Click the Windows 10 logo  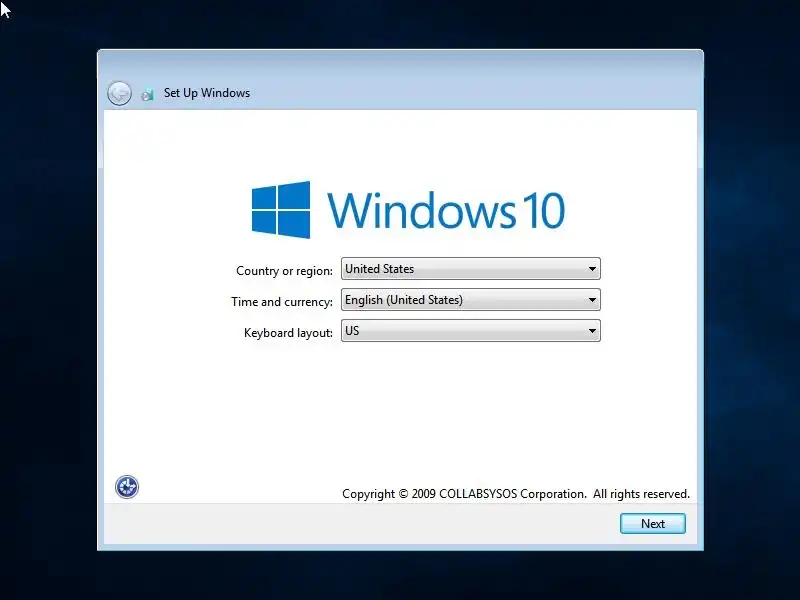click(408, 210)
